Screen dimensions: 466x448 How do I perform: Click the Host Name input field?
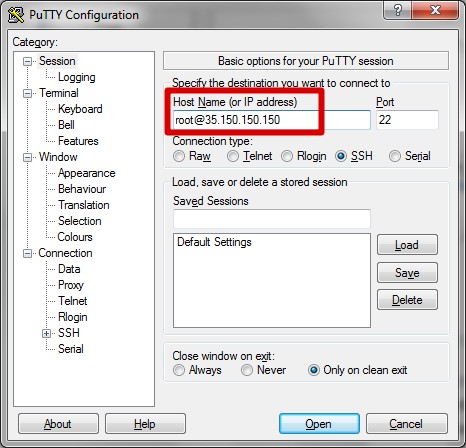(272, 120)
